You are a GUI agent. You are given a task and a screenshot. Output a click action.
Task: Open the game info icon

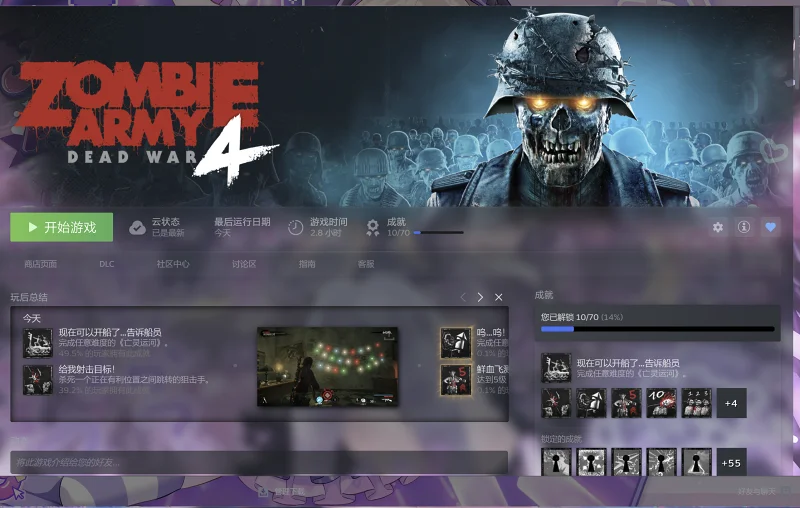(x=744, y=227)
